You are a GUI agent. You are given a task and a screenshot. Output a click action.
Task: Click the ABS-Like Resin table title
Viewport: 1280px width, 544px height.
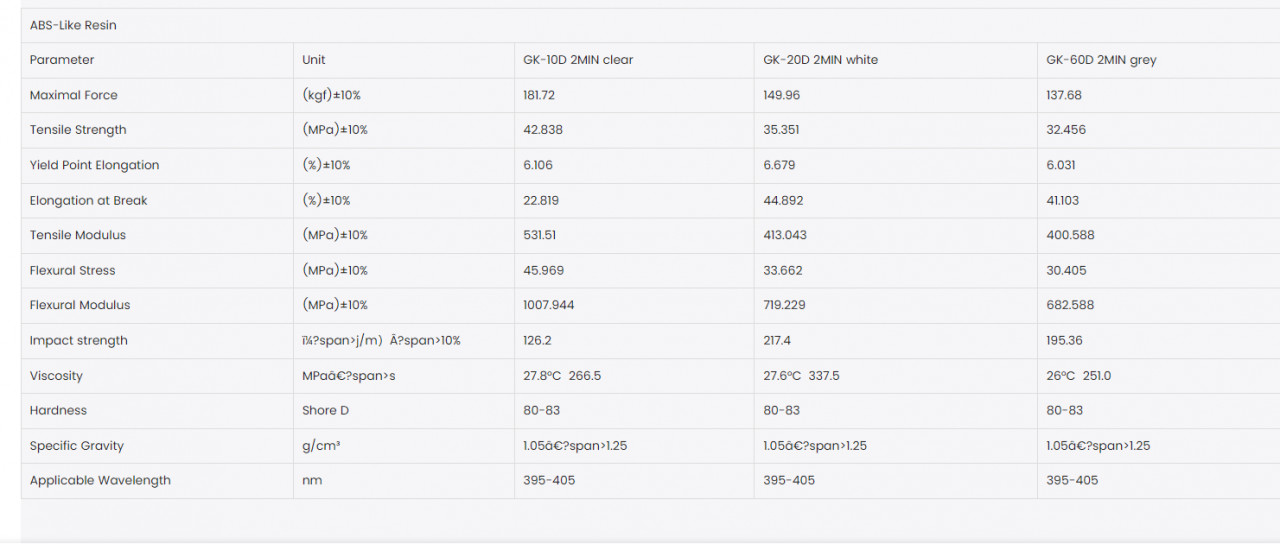(x=73, y=25)
